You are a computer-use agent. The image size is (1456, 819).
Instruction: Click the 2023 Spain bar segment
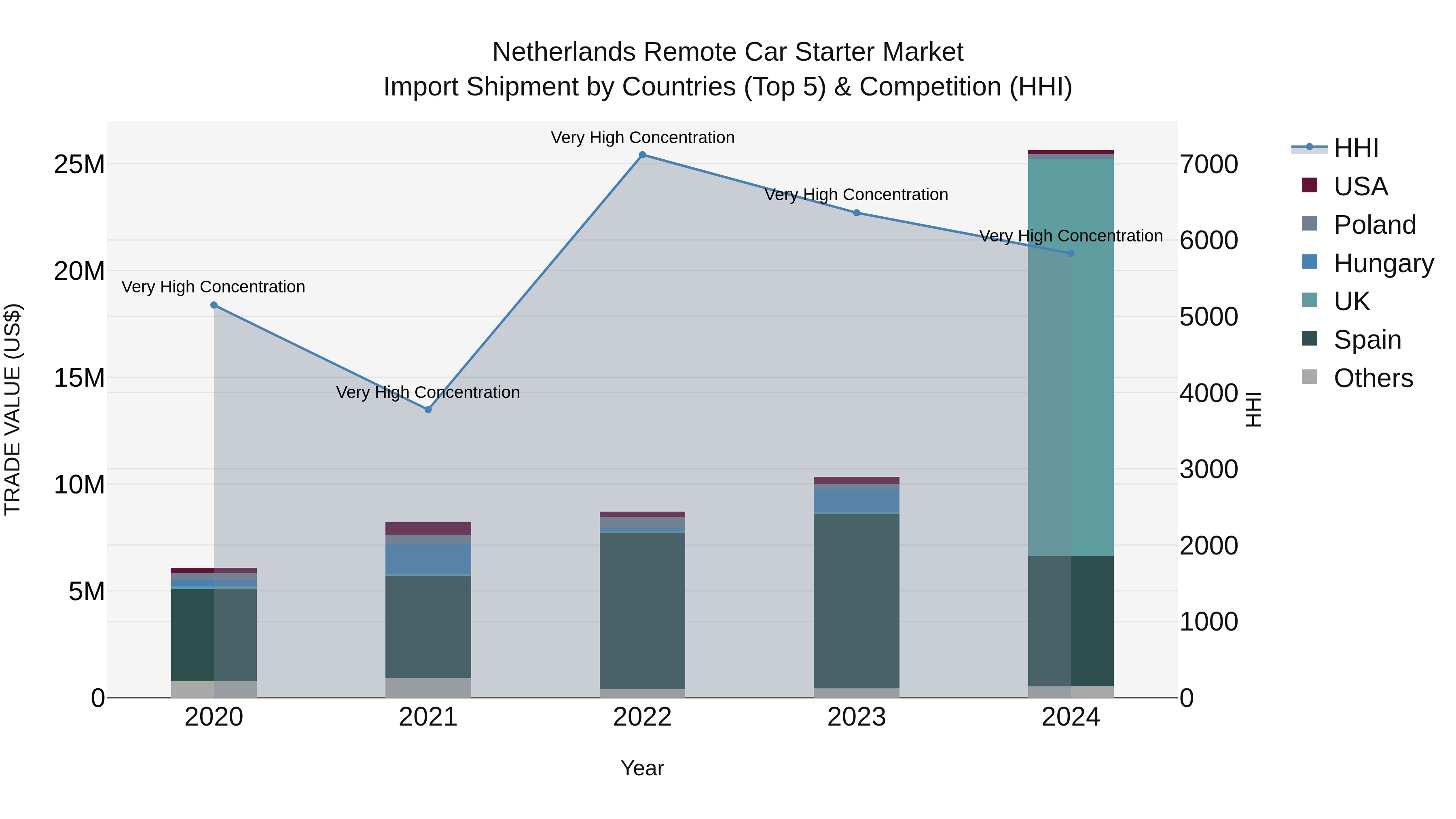point(856,601)
